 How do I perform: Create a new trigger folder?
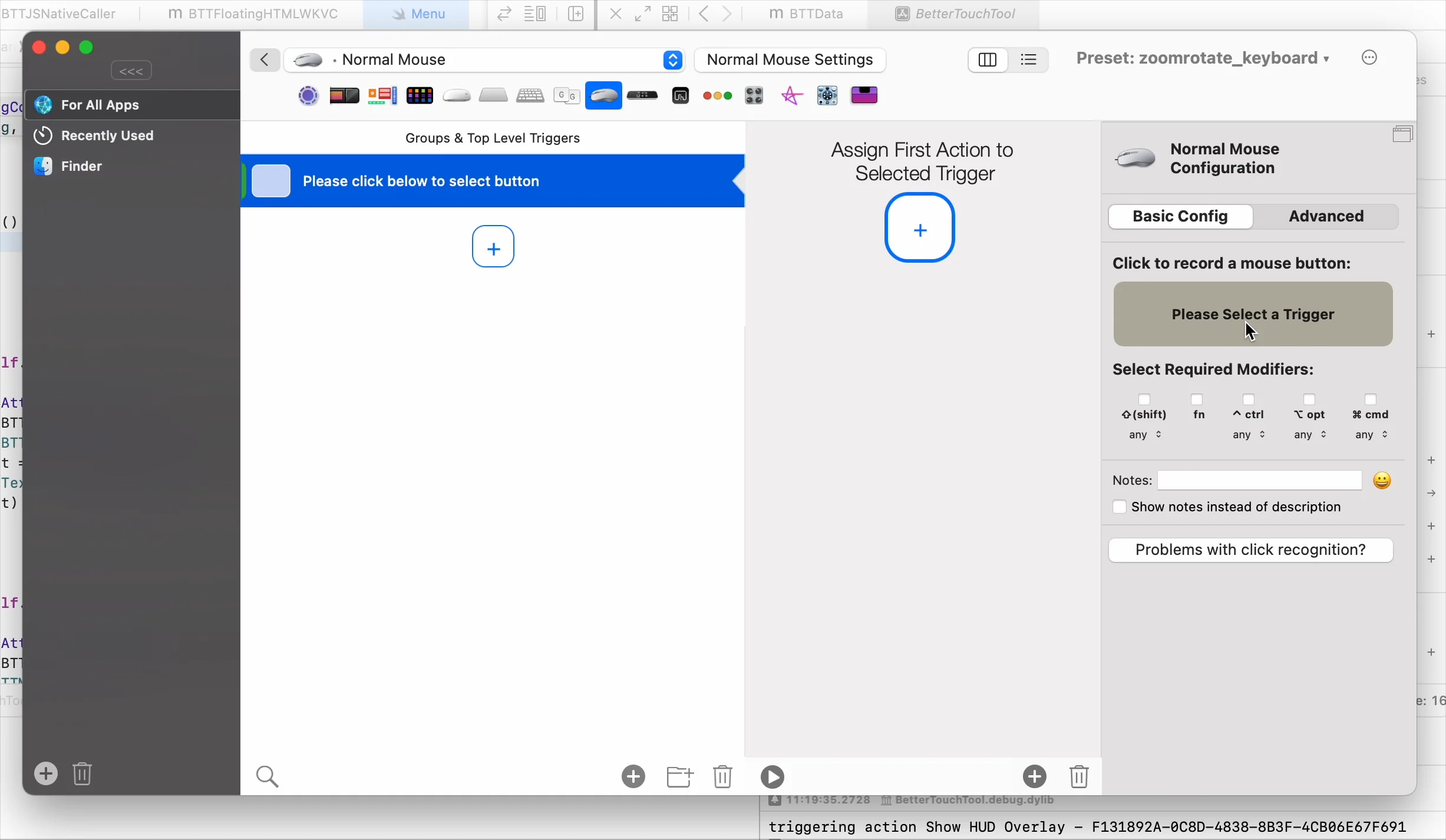[x=680, y=777]
